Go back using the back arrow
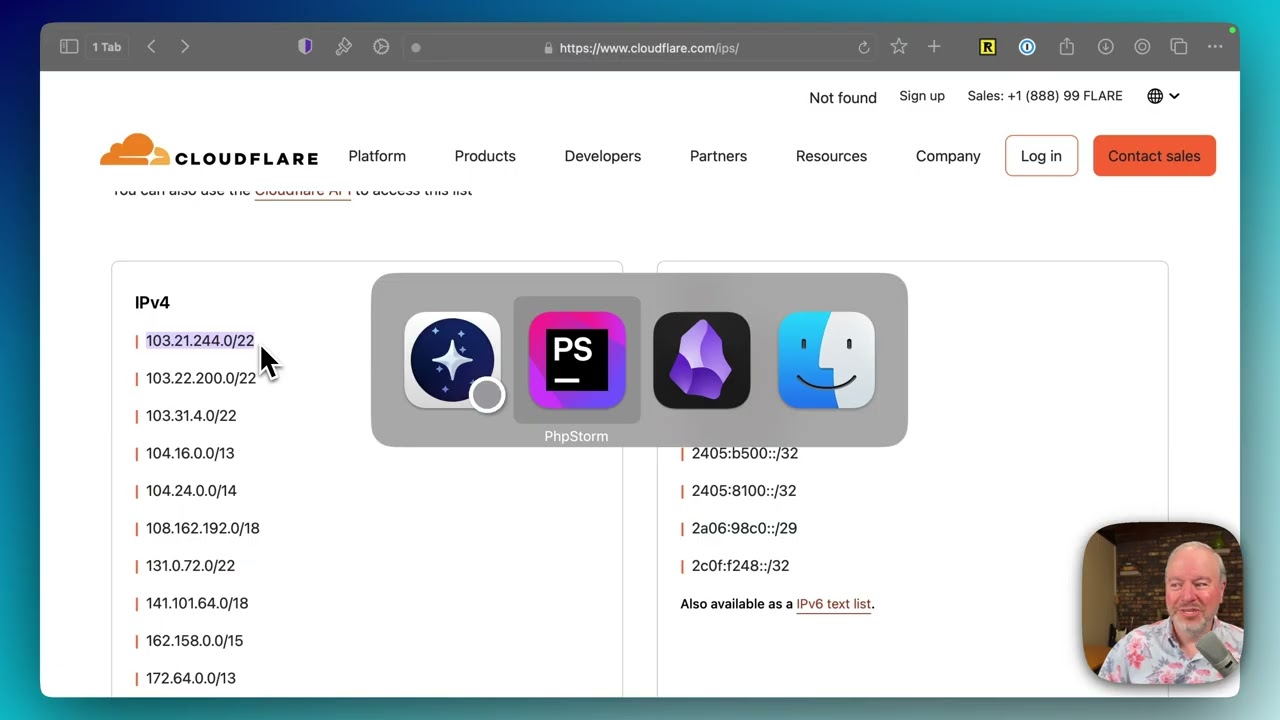1280x720 pixels. (151, 47)
